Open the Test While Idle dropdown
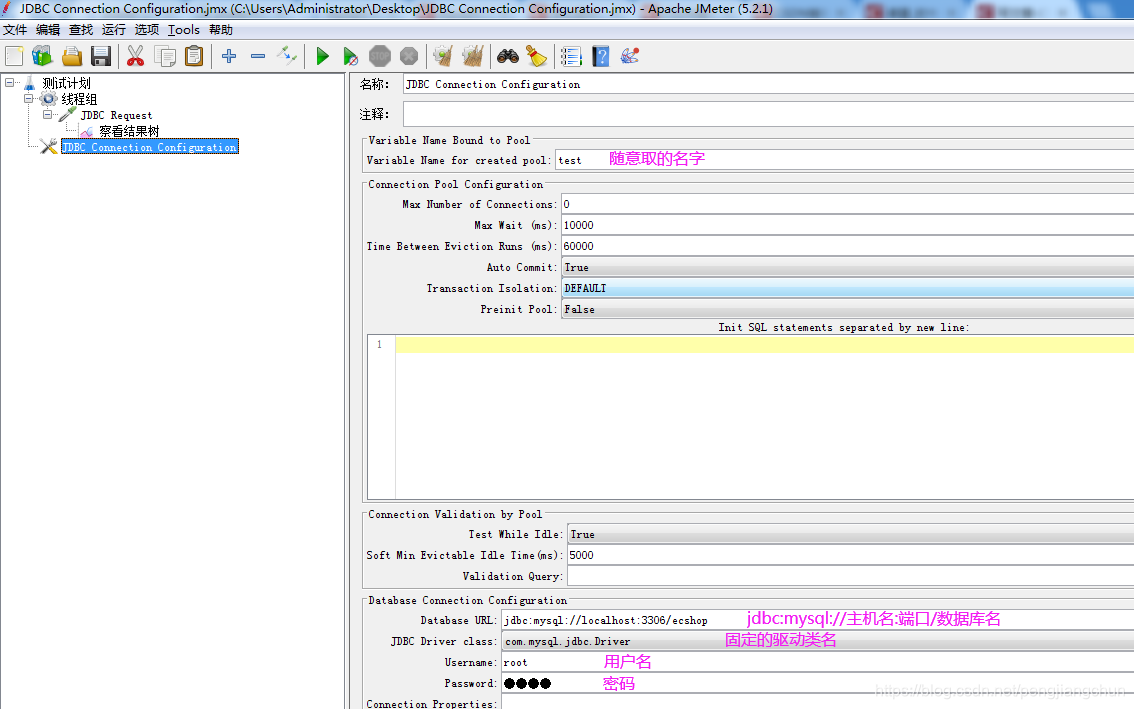Screen dimensions: 1134x709 pyautogui.click(x=850, y=535)
